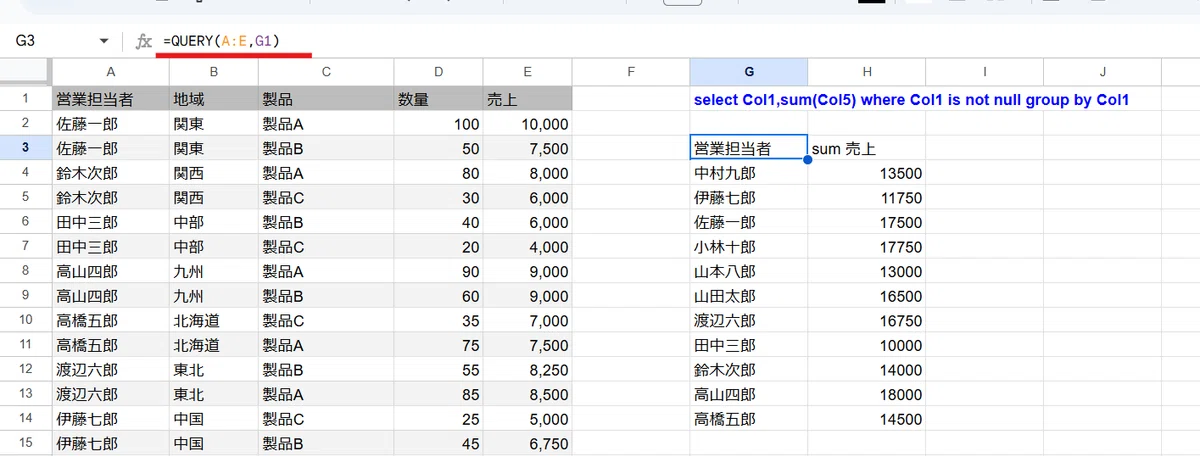Click cell E12 showing 8,250

(527, 369)
